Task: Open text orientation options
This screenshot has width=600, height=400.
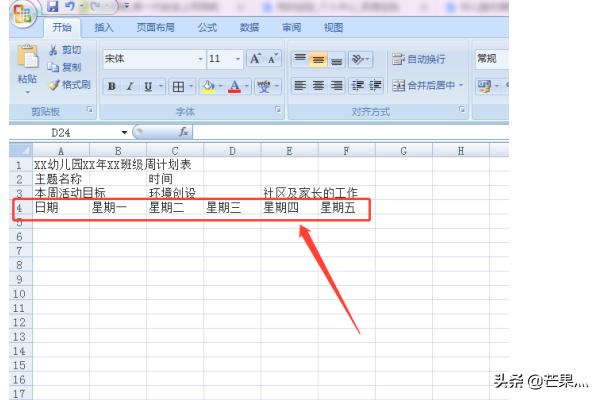Action: 358,59
